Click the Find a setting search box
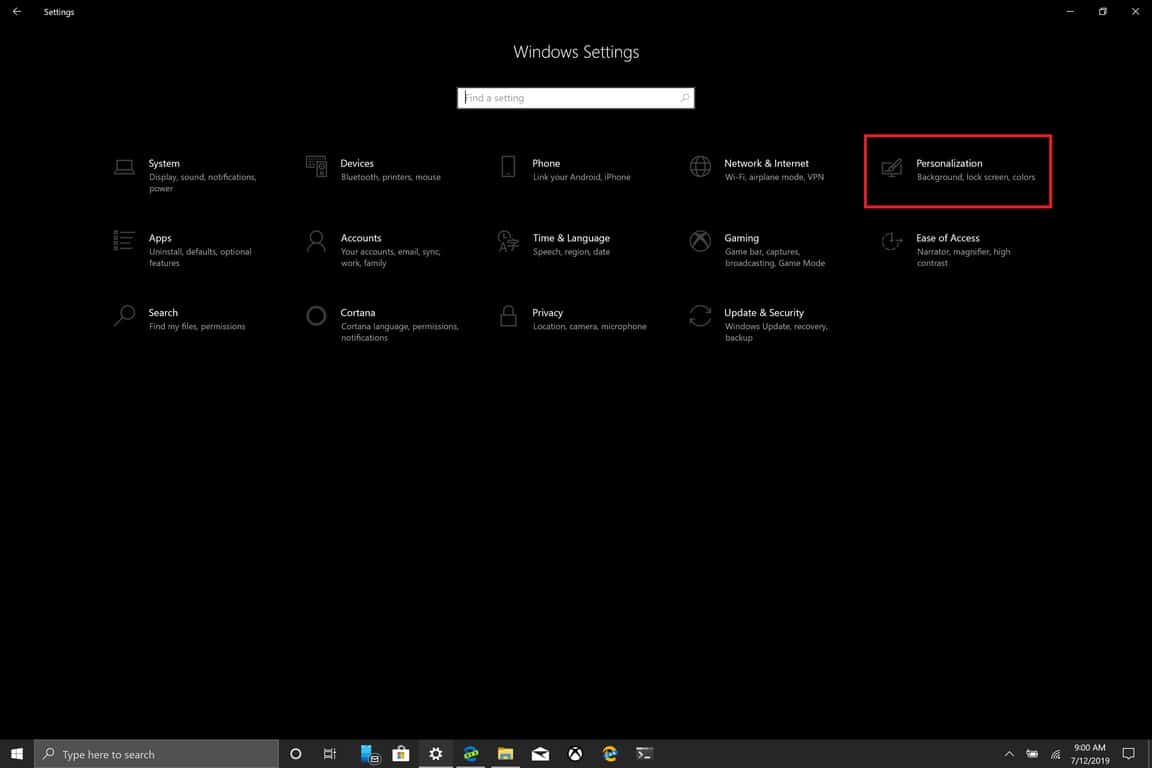The height and width of the screenshot is (768, 1152). 575,98
